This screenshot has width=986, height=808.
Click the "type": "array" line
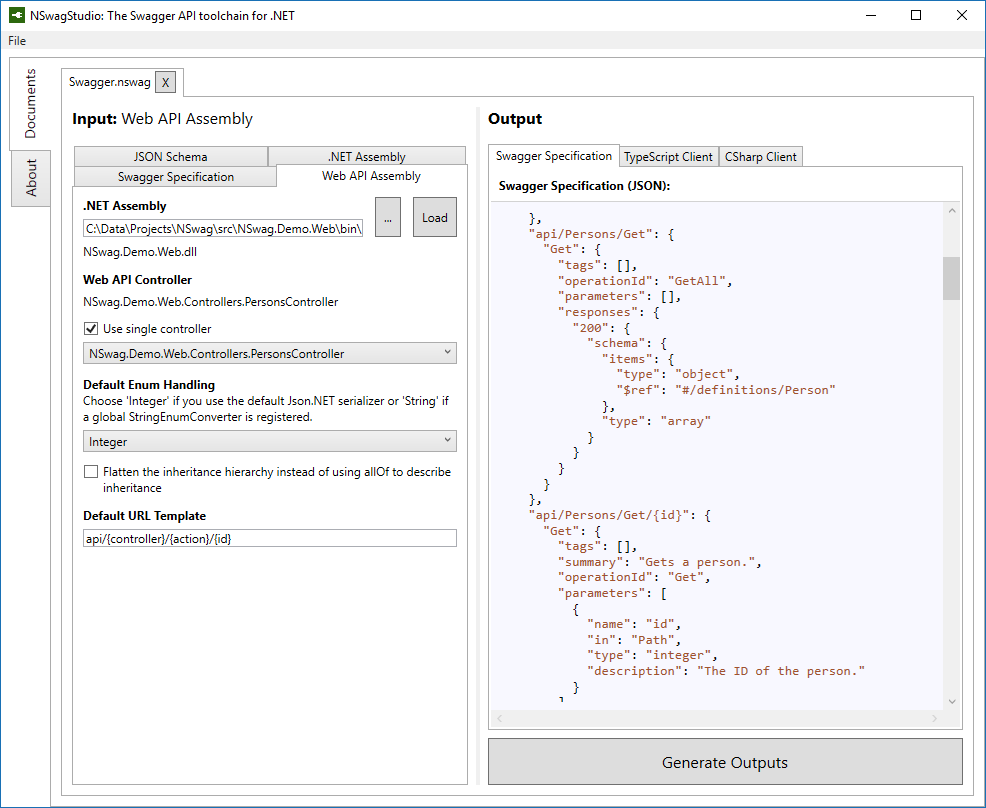(656, 421)
